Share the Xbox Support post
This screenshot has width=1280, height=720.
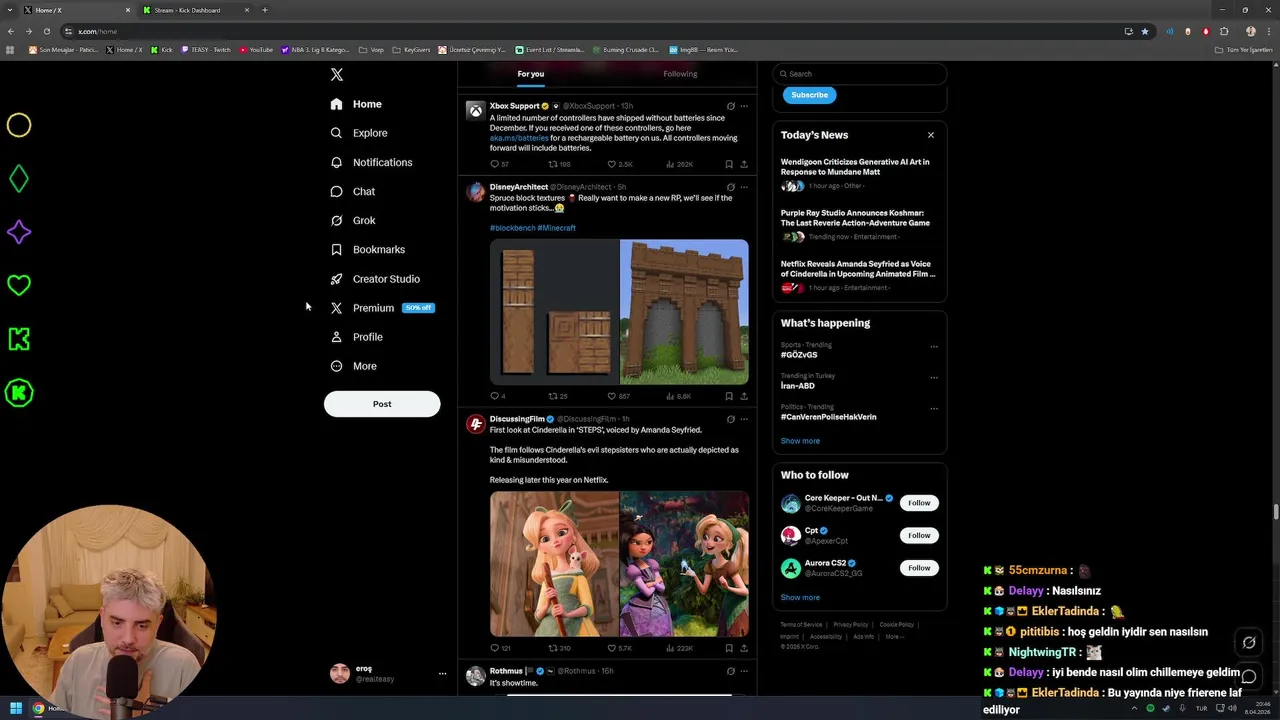point(744,164)
